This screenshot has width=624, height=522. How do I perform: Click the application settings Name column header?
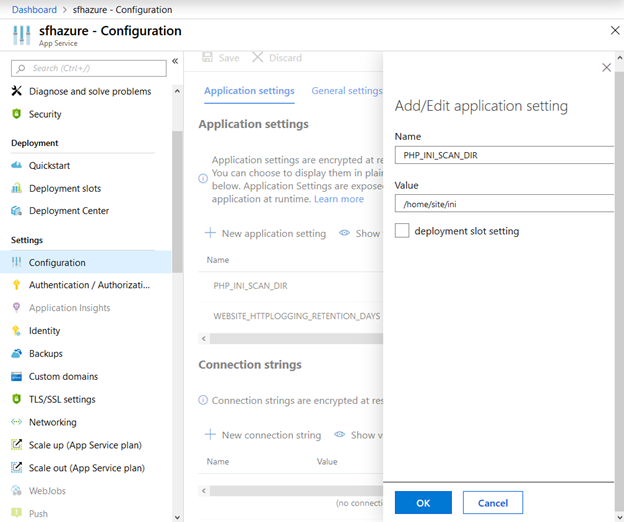pos(218,260)
